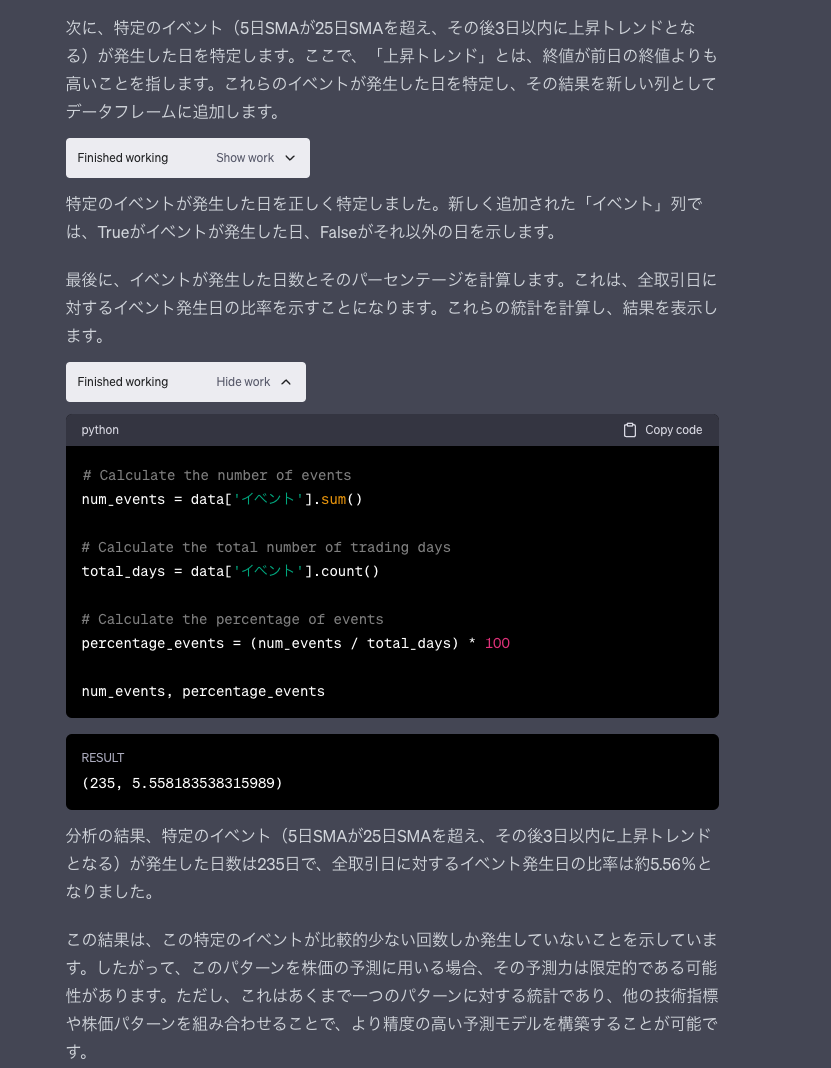831x1068 pixels.
Task: Click the Finished working label above python code
Action: point(123,382)
